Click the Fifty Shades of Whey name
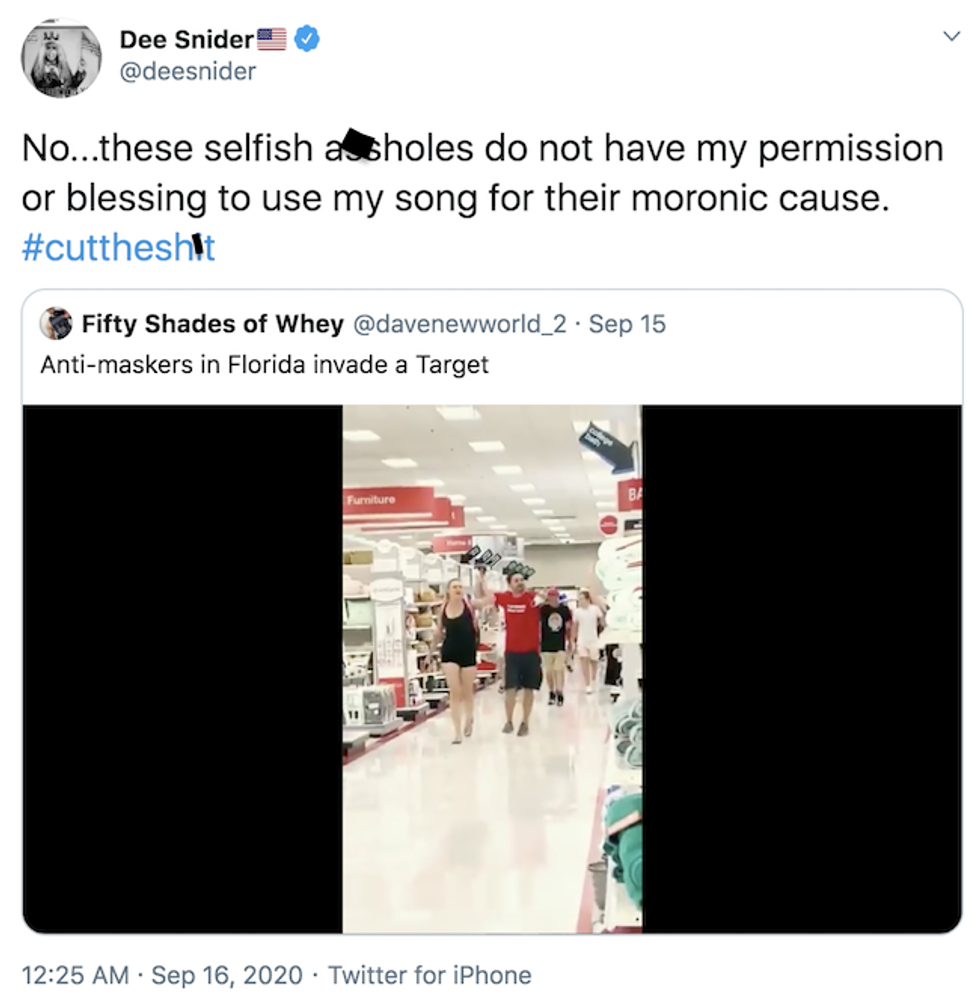 click(212, 324)
